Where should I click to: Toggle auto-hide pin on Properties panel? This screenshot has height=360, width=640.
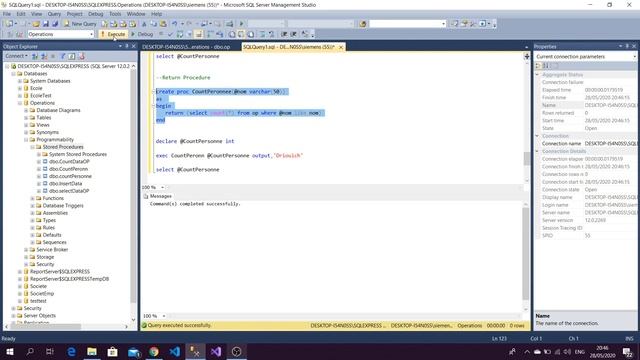tap(627, 46)
